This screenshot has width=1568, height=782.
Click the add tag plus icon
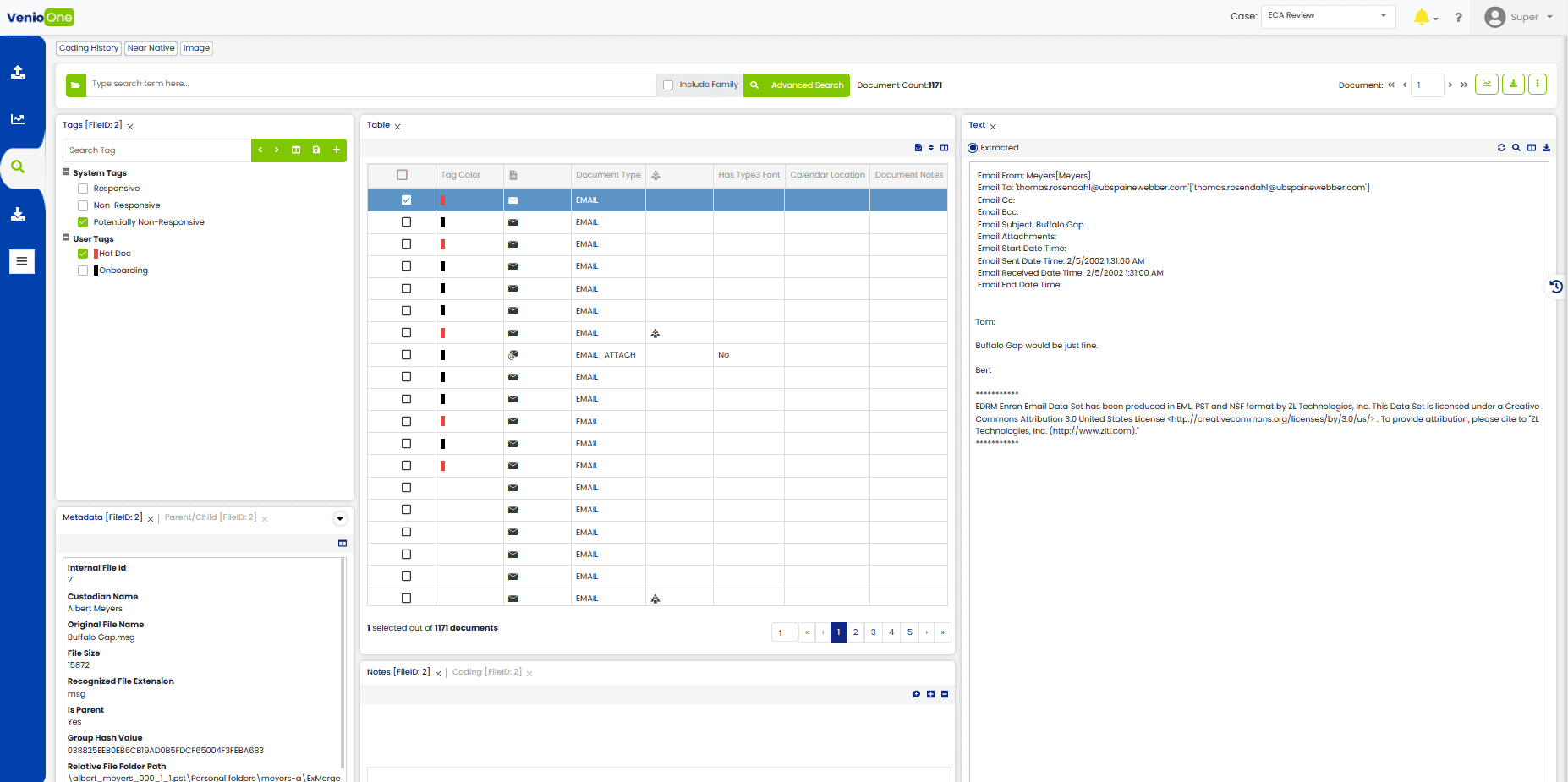tap(337, 150)
